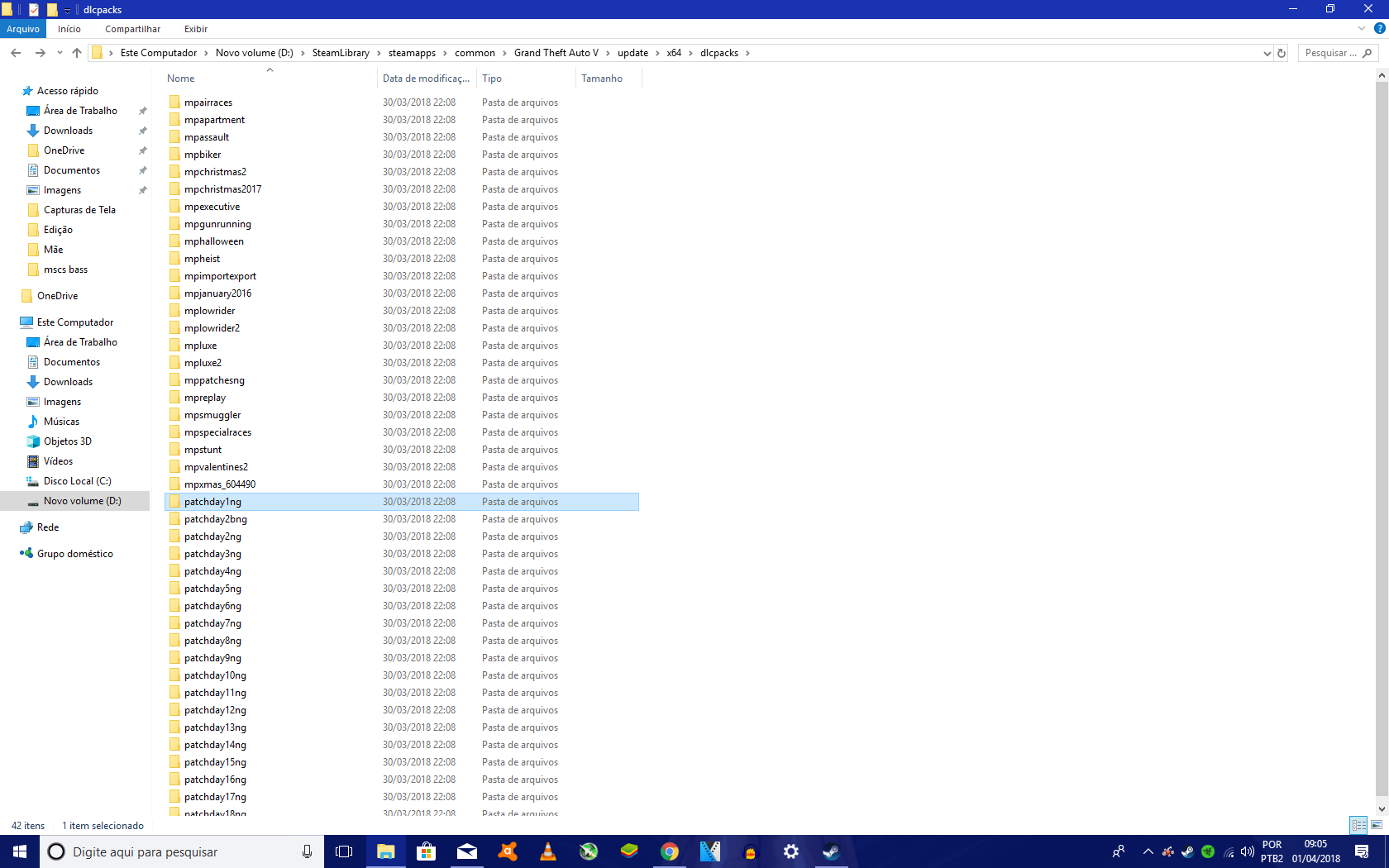1389x868 pixels.
Task: Open the Settings gear on taskbar
Action: [791, 851]
